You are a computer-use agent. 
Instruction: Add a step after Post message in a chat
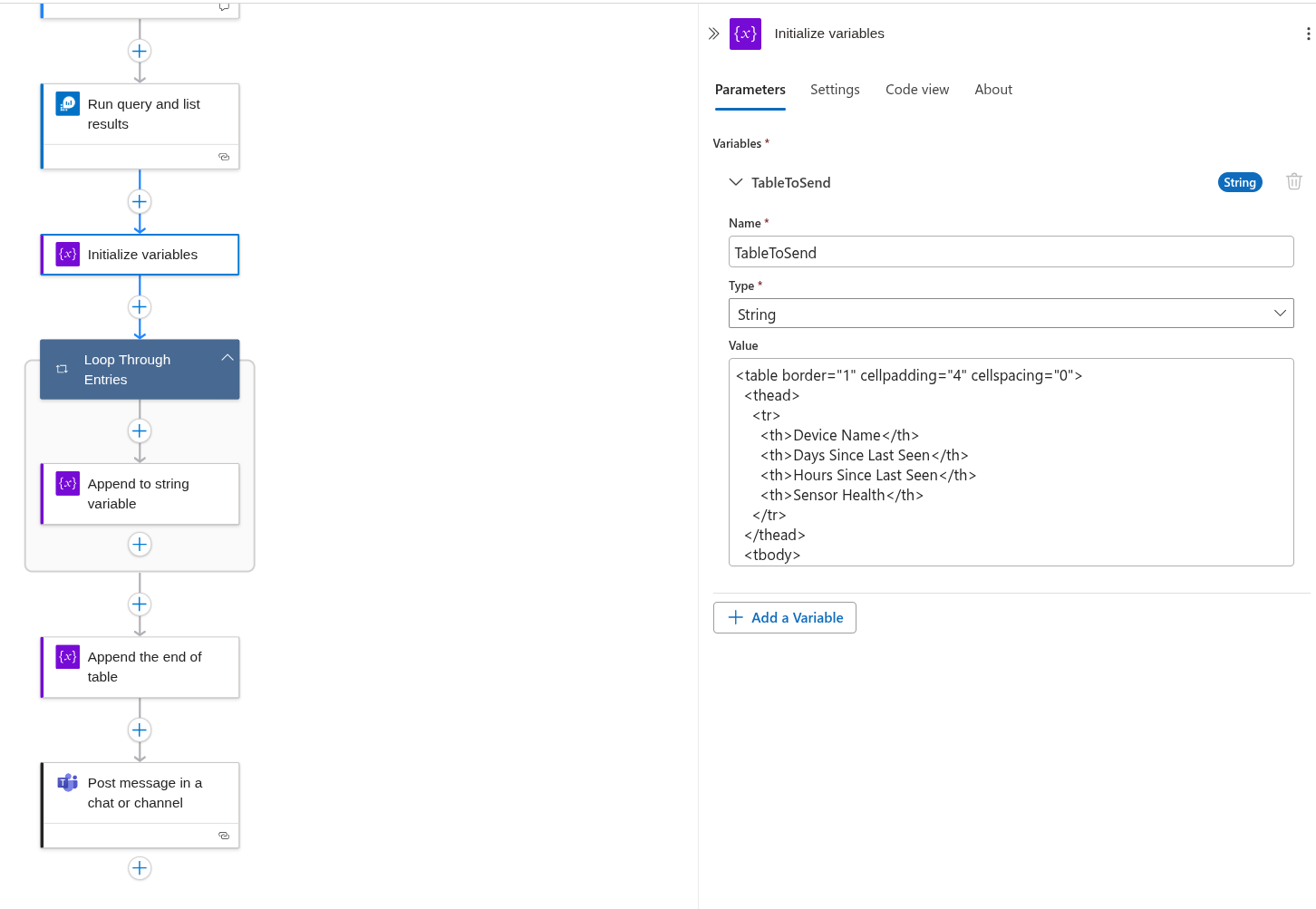(140, 868)
